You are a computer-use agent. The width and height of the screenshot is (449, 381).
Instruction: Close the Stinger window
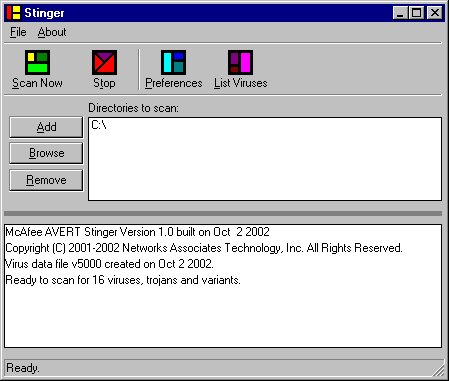[x=435, y=13]
